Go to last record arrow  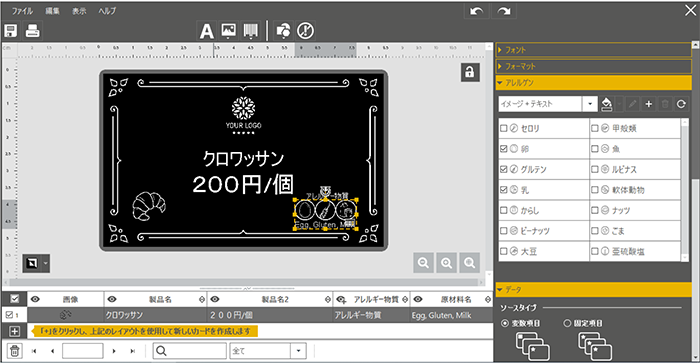[x=133, y=351]
